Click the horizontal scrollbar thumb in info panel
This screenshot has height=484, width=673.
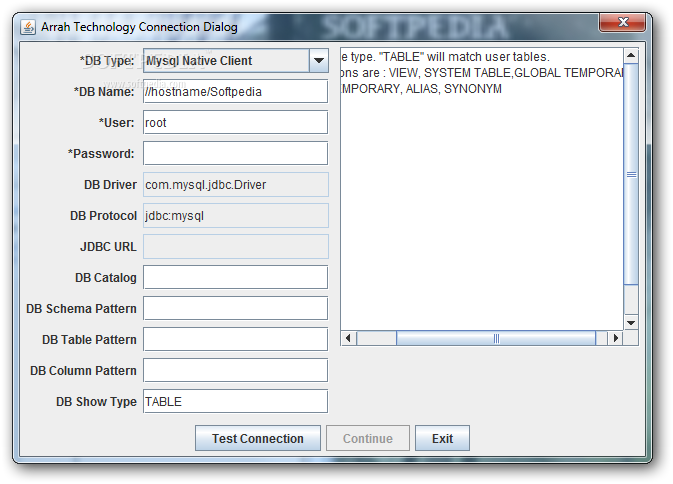496,338
